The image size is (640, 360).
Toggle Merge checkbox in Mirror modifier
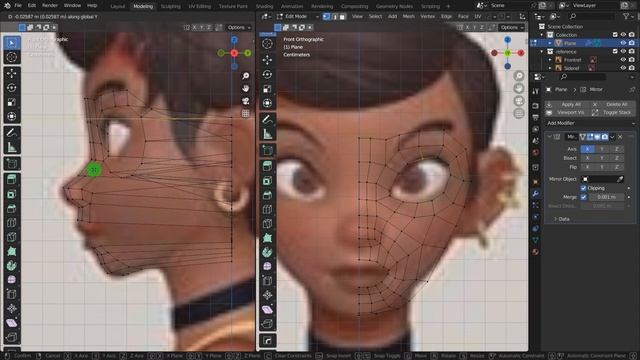pyautogui.click(x=583, y=197)
